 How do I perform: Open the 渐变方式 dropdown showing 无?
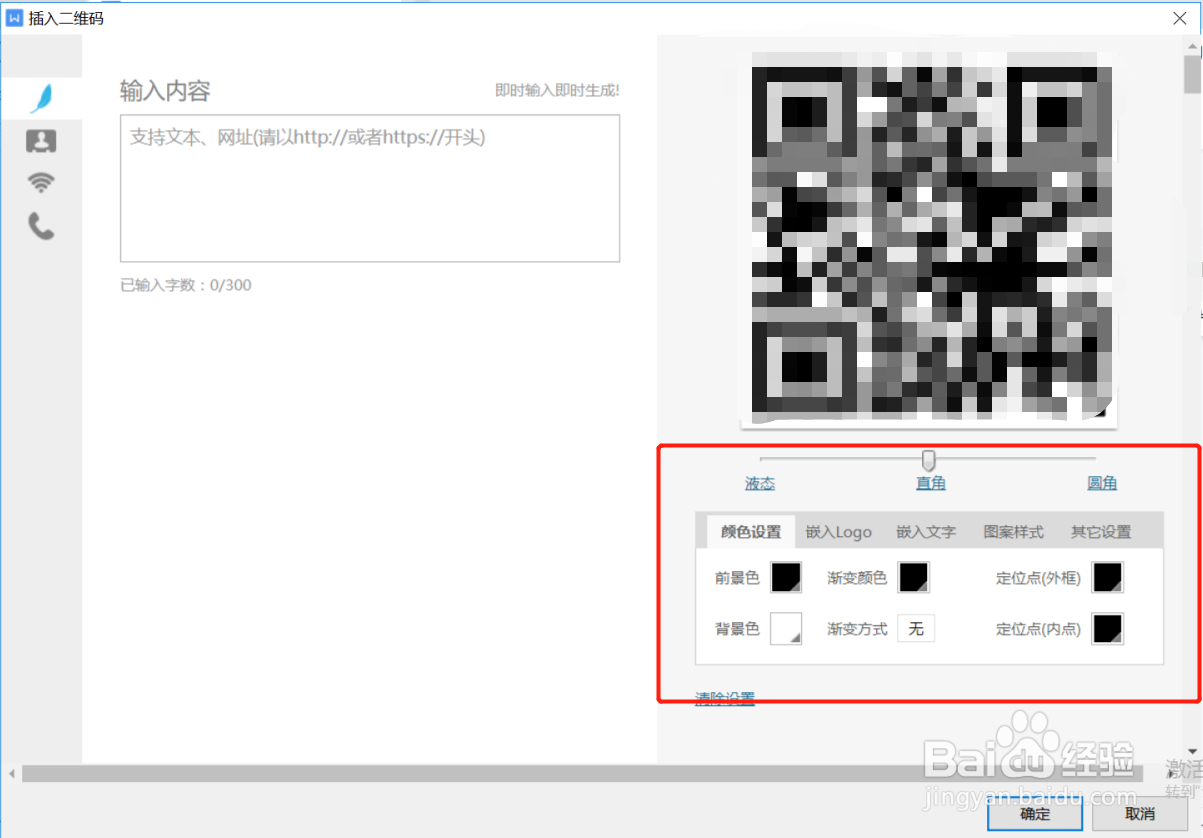[x=915, y=629]
